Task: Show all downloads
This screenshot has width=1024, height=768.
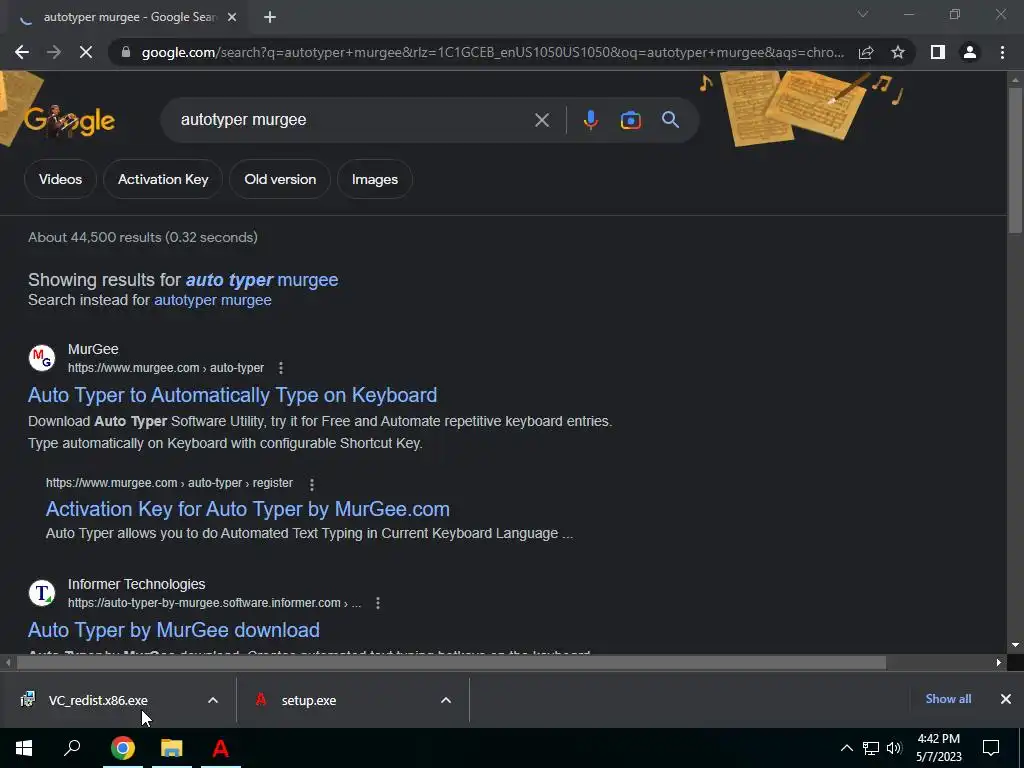Action: point(948,699)
